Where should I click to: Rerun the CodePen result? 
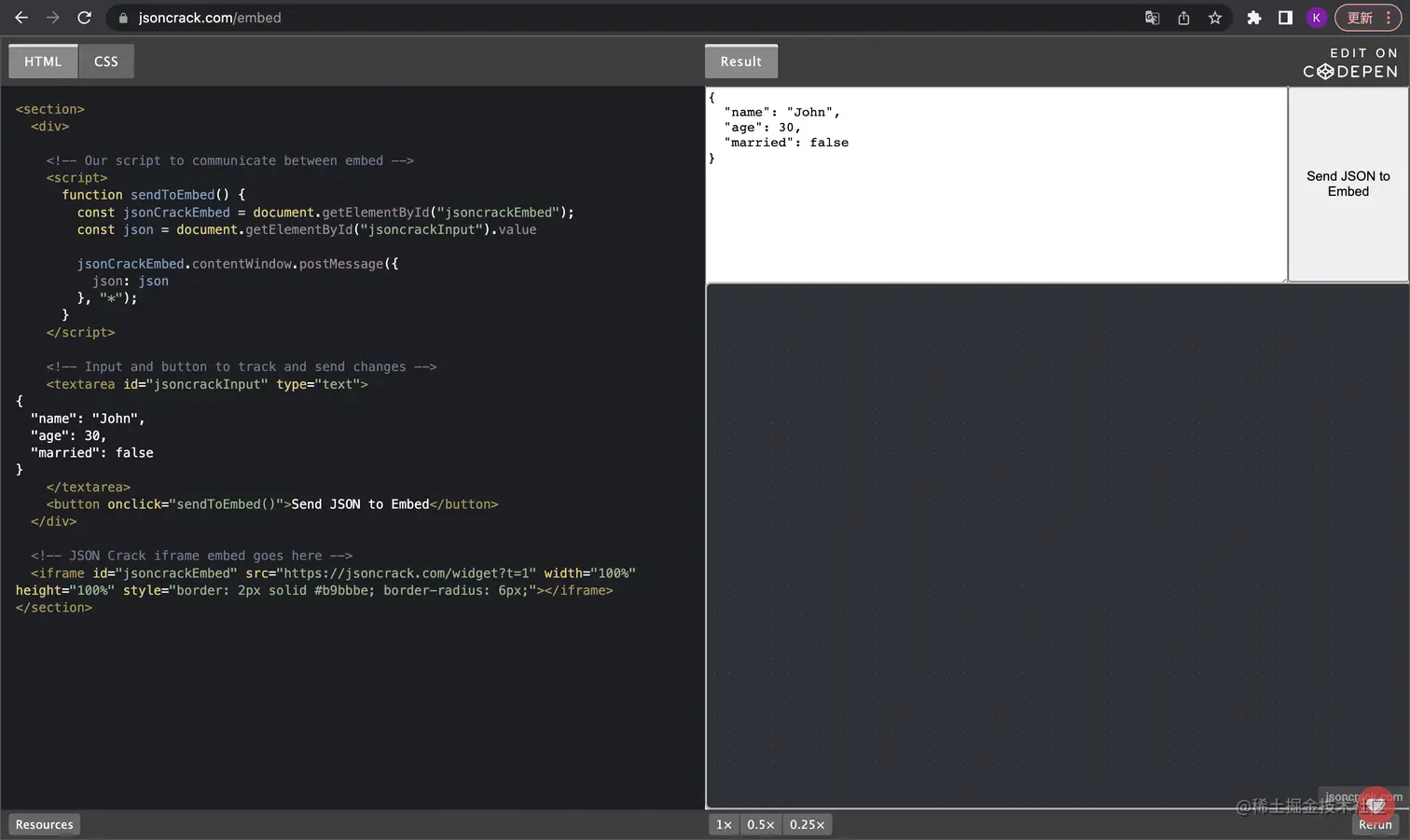1375,824
